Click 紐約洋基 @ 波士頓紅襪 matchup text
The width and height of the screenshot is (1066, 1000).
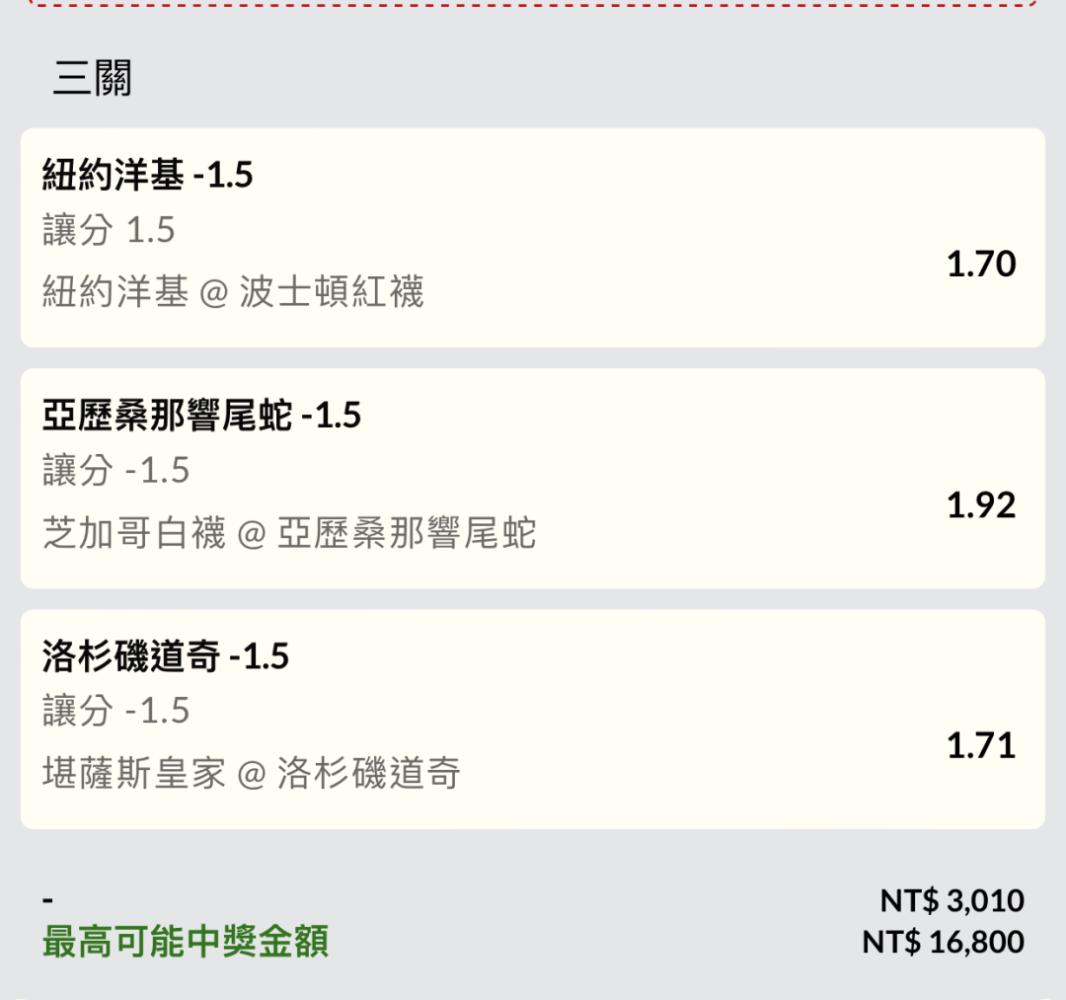click(x=233, y=292)
